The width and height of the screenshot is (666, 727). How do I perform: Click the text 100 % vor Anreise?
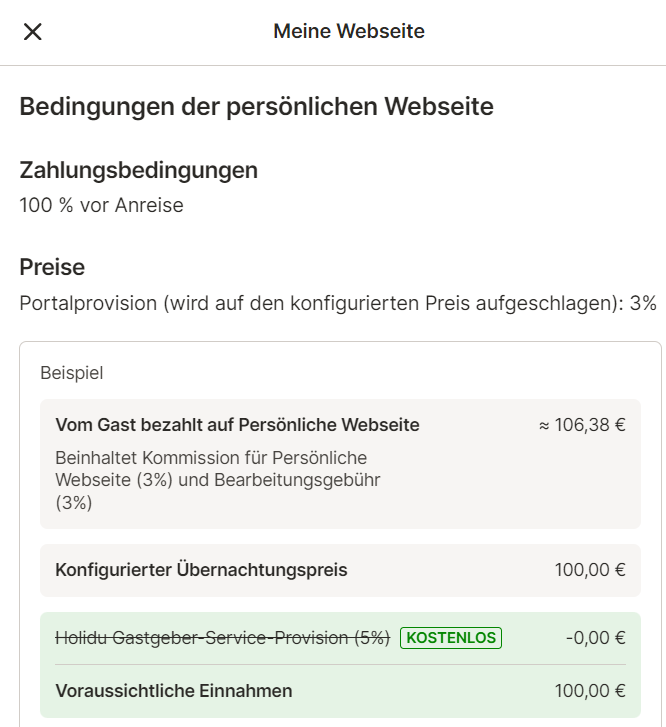tap(101, 205)
